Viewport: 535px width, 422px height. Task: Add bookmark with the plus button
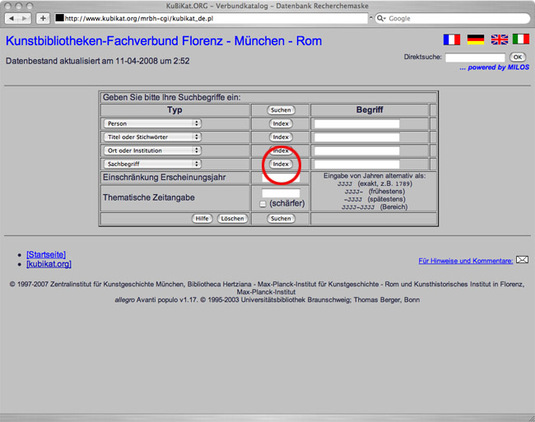[x=43, y=18]
